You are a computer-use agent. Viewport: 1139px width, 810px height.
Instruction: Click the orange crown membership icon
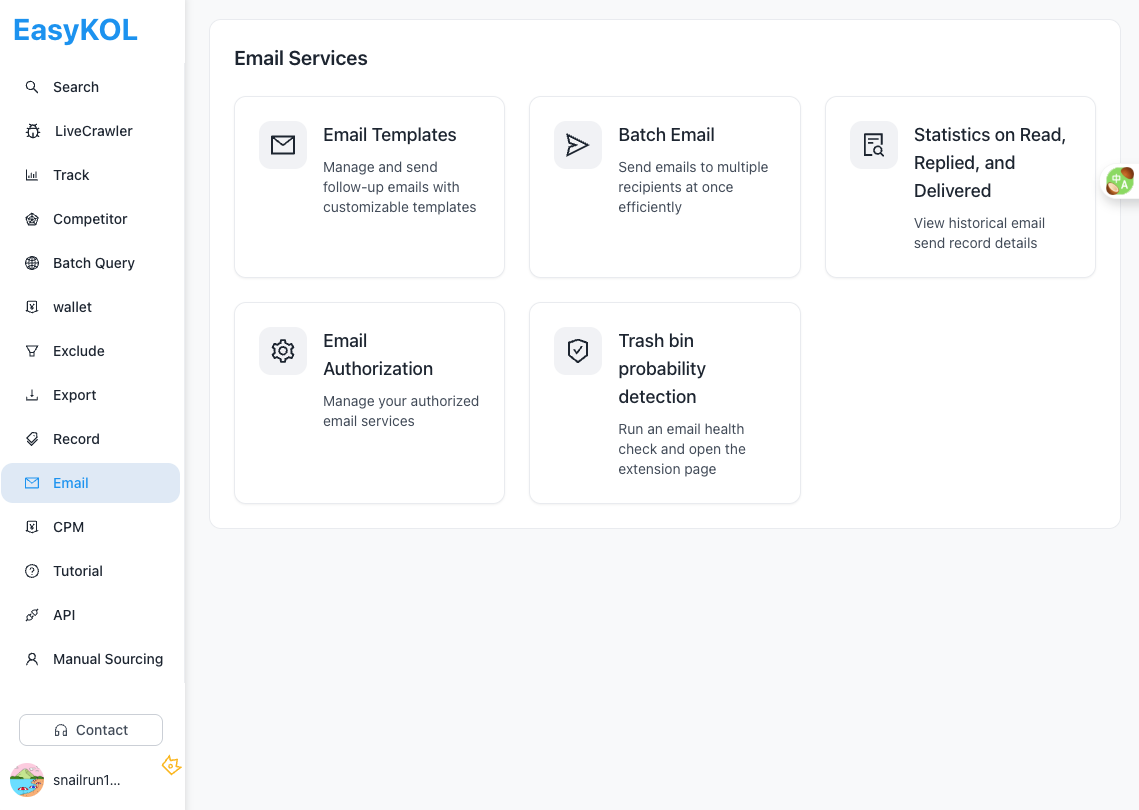pyautogui.click(x=171, y=765)
